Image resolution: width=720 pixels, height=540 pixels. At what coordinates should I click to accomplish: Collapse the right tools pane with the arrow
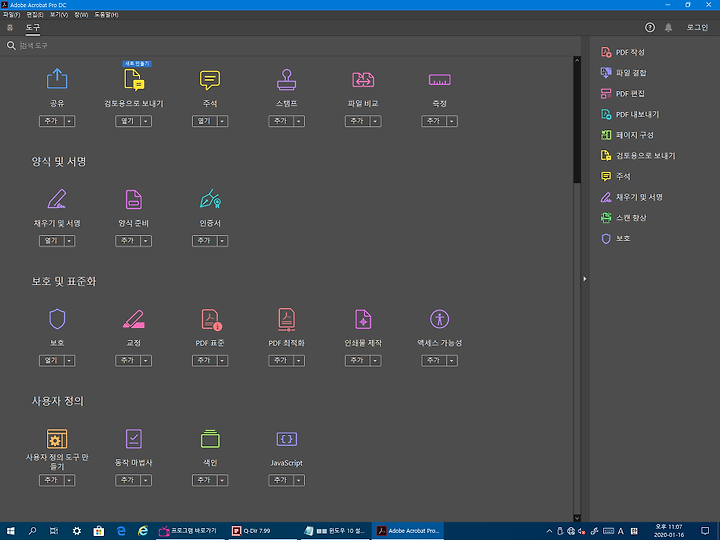(x=585, y=279)
